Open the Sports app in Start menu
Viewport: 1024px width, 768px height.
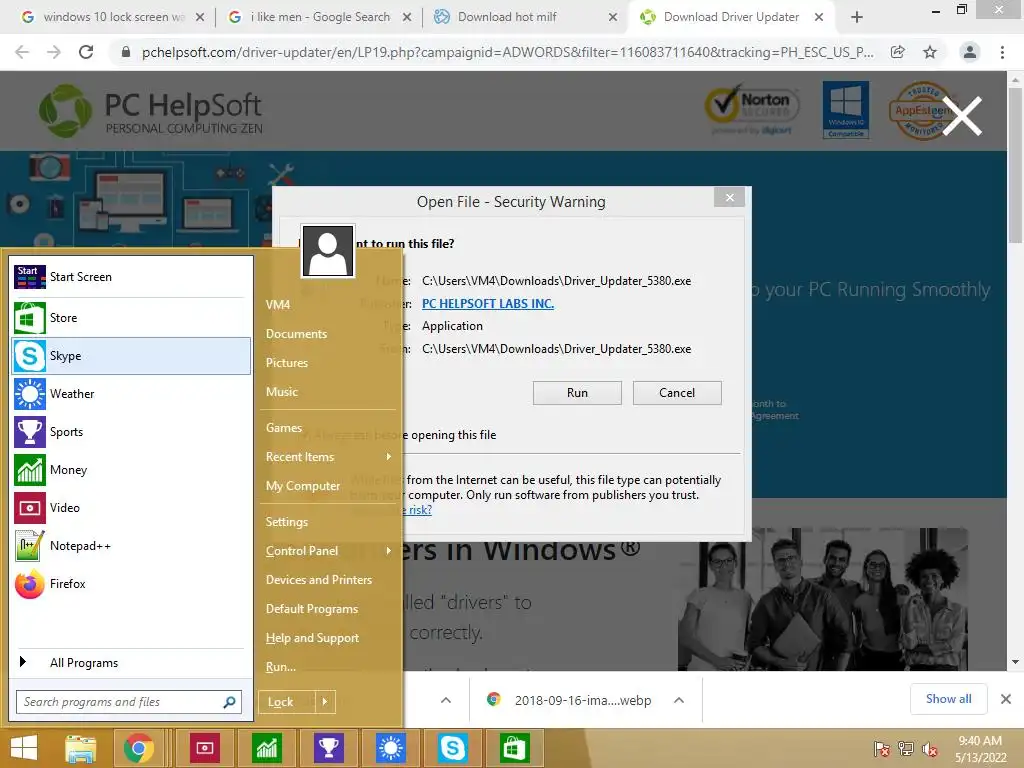click(131, 432)
